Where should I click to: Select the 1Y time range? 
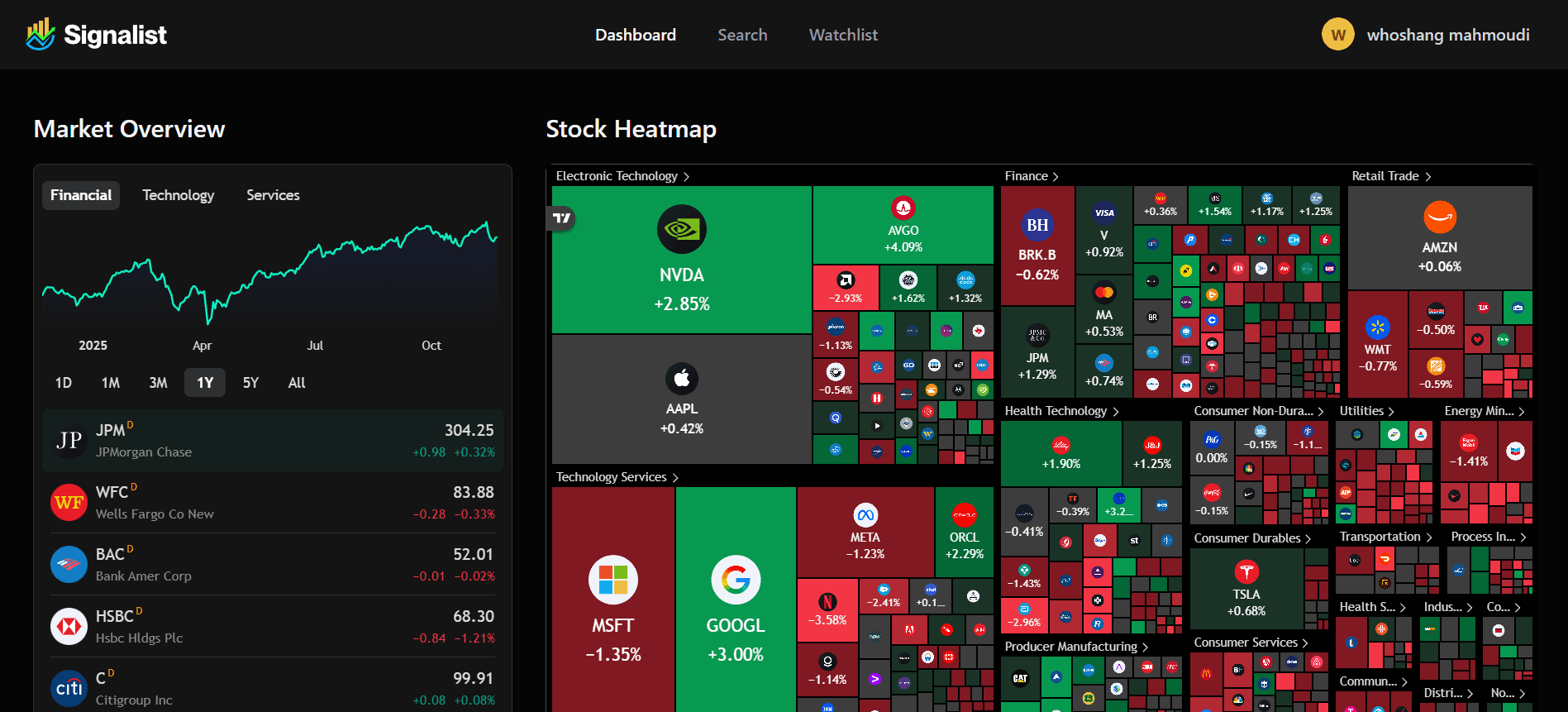(205, 383)
